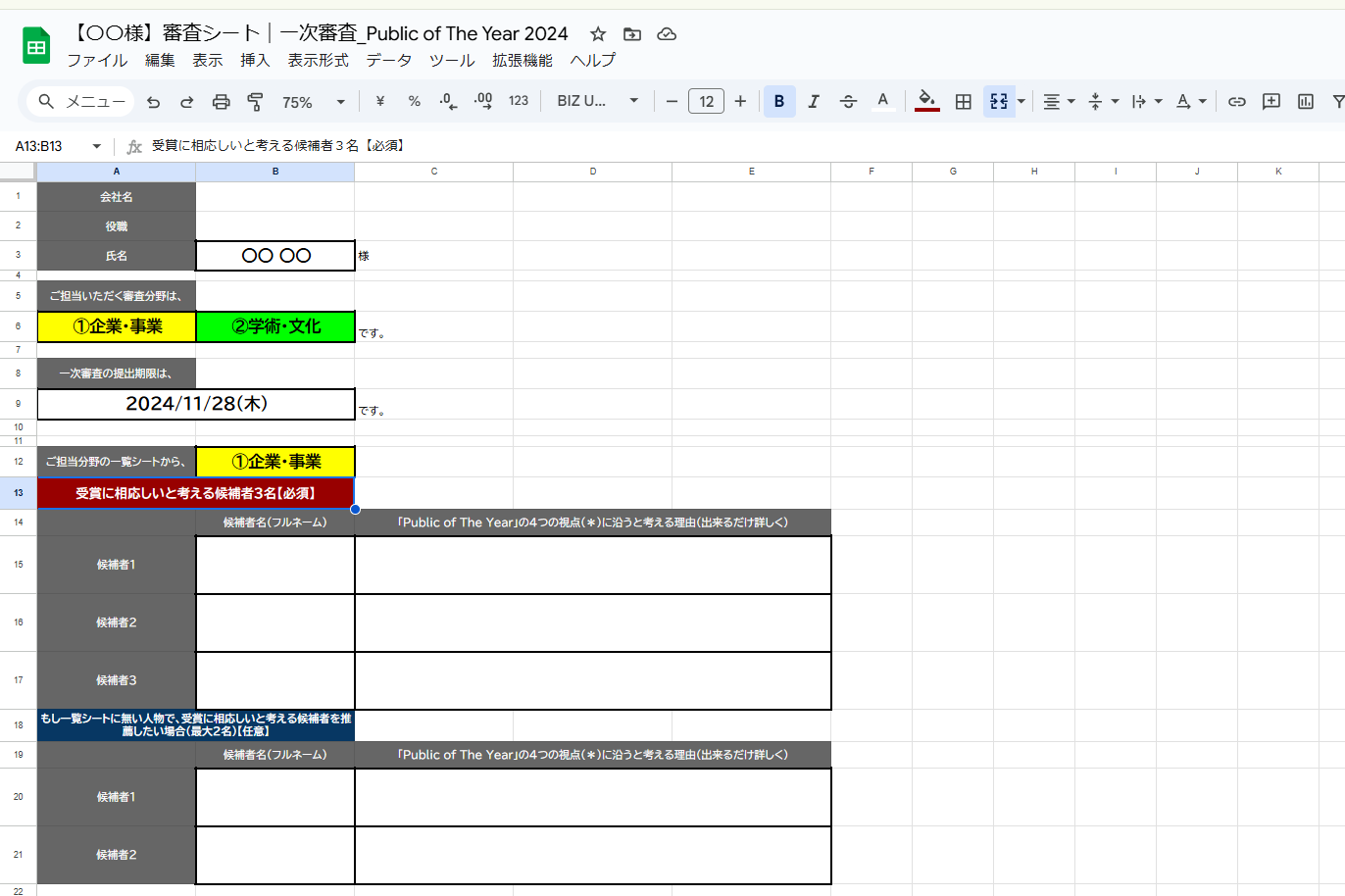Open the データ menu

[389, 61]
